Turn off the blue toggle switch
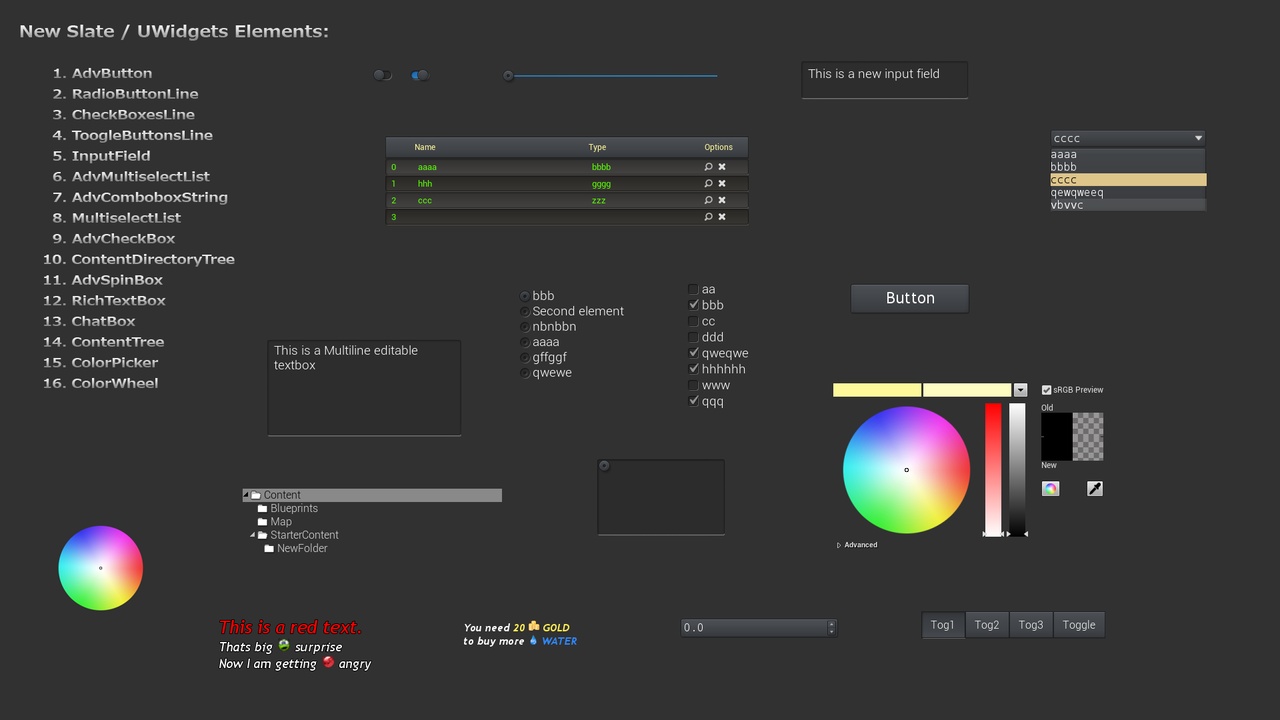 point(420,75)
